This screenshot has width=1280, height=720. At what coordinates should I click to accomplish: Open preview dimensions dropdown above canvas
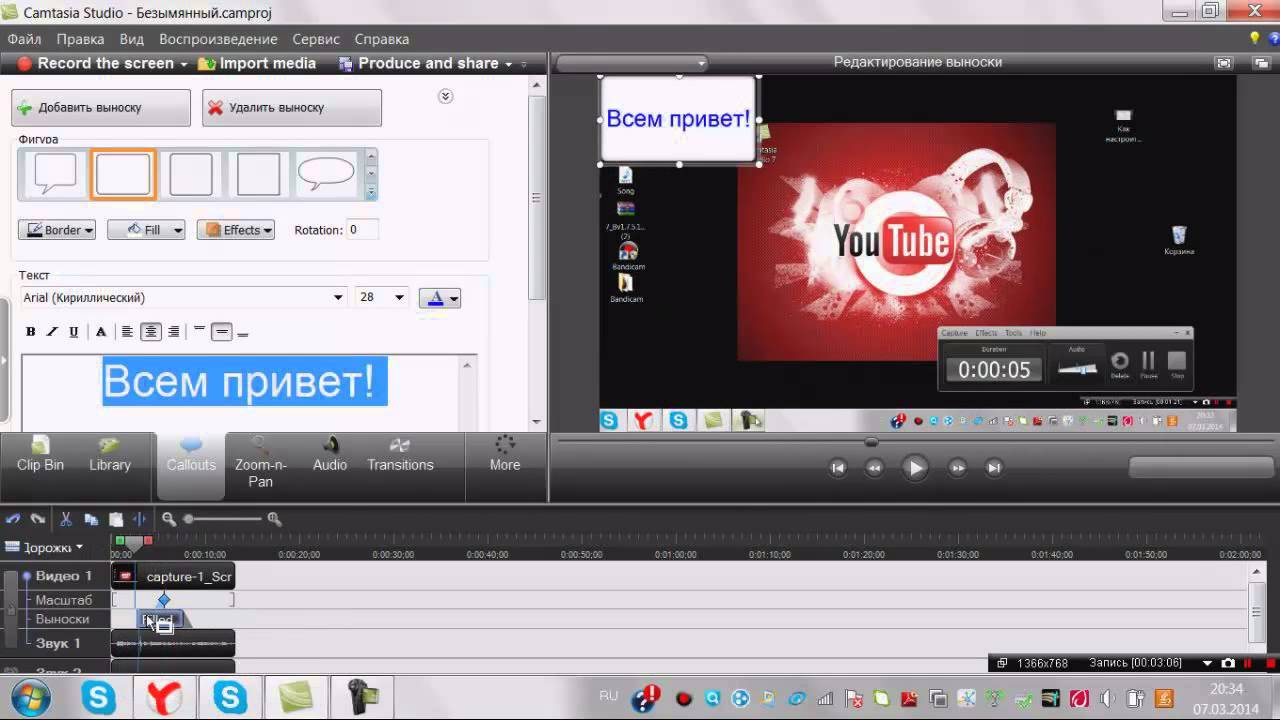pyautogui.click(x=632, y=63)
